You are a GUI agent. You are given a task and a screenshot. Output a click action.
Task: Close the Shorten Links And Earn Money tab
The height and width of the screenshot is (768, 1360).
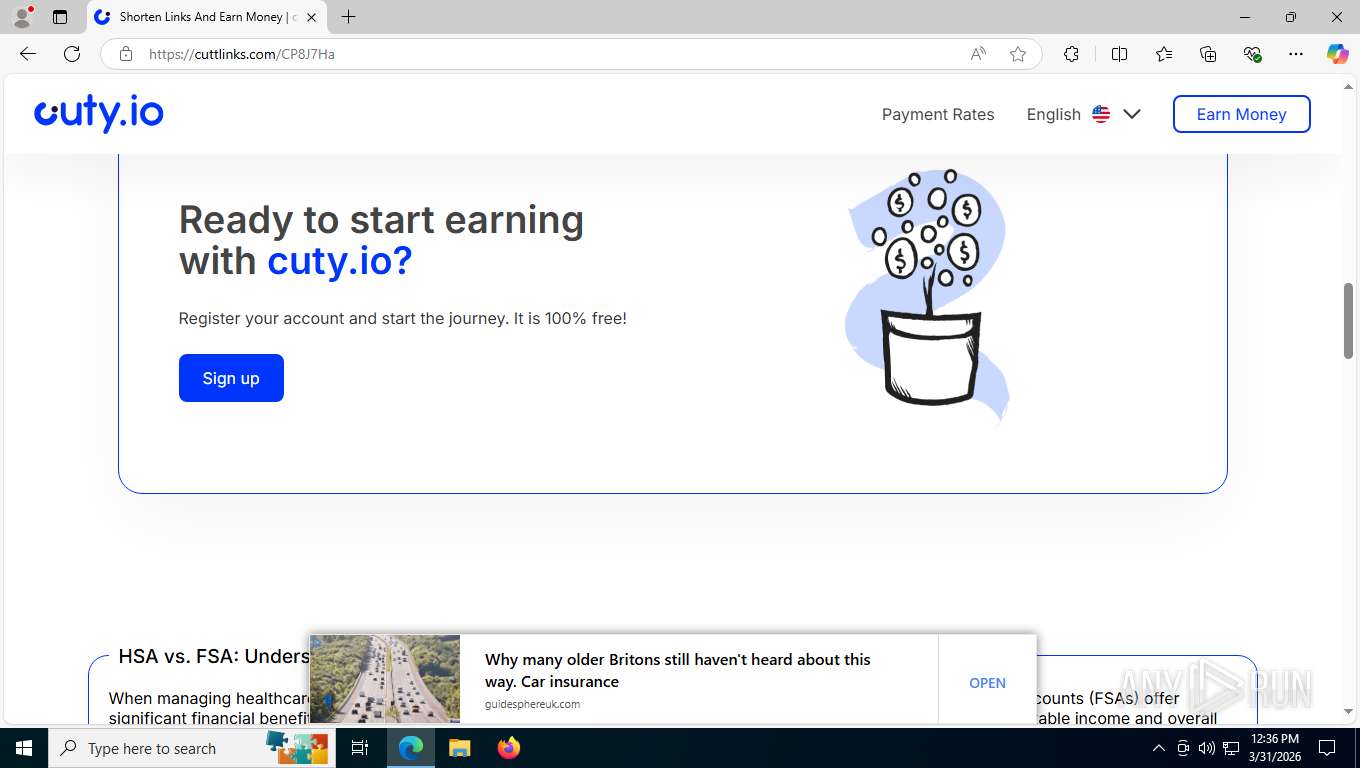click(311, 17)
